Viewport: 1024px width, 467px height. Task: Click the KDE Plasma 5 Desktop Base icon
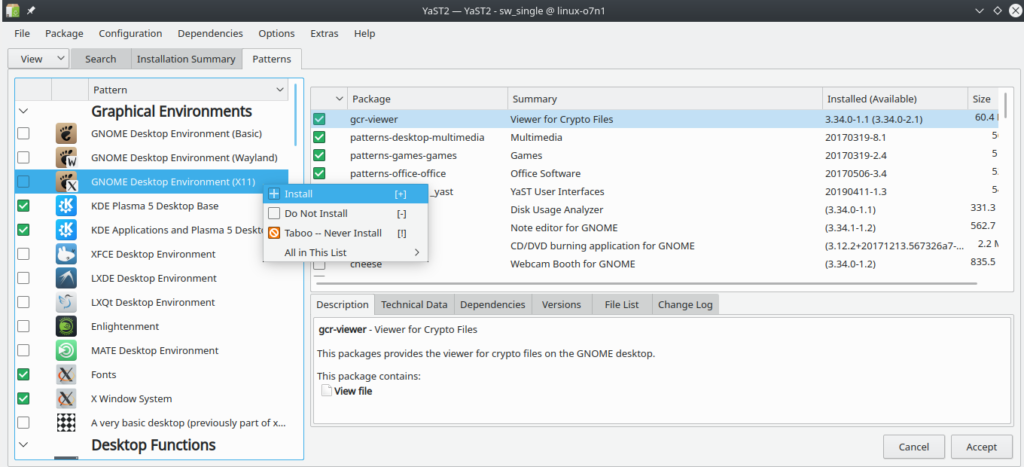pos(66,206)
